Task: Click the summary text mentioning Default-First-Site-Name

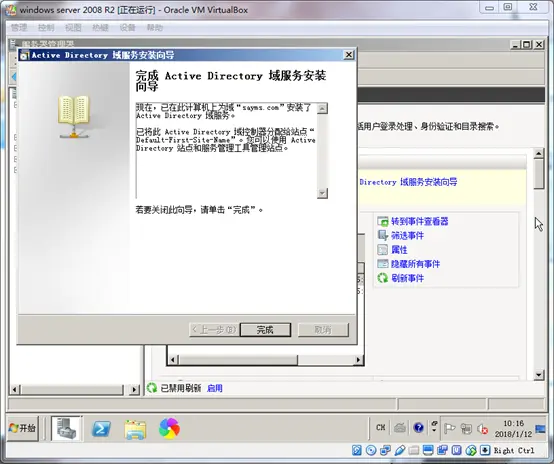Action: 226,140
